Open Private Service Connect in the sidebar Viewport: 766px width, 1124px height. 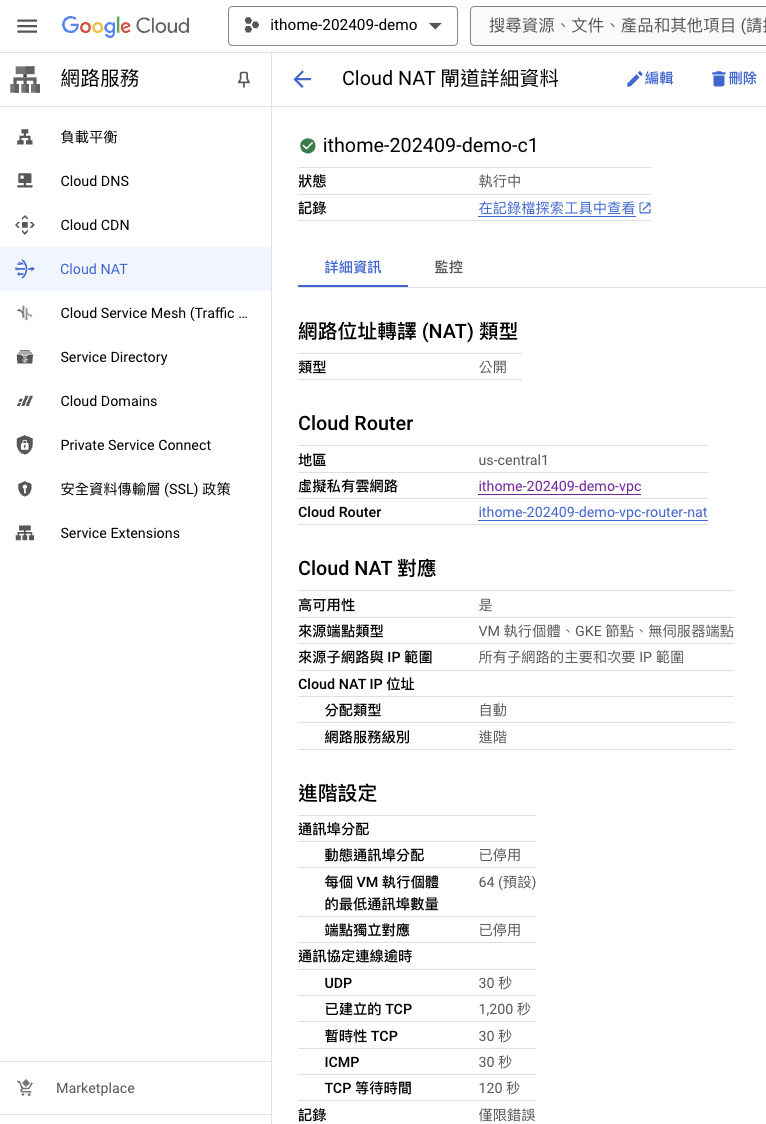tap(135, 445)
